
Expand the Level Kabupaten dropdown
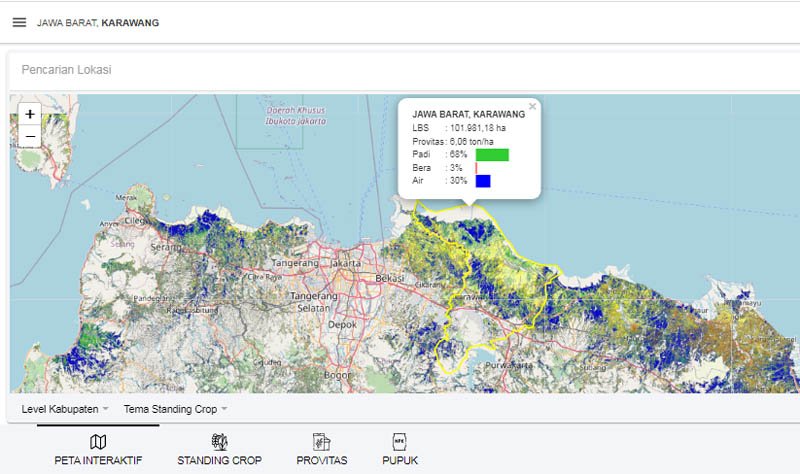point(65,409)
